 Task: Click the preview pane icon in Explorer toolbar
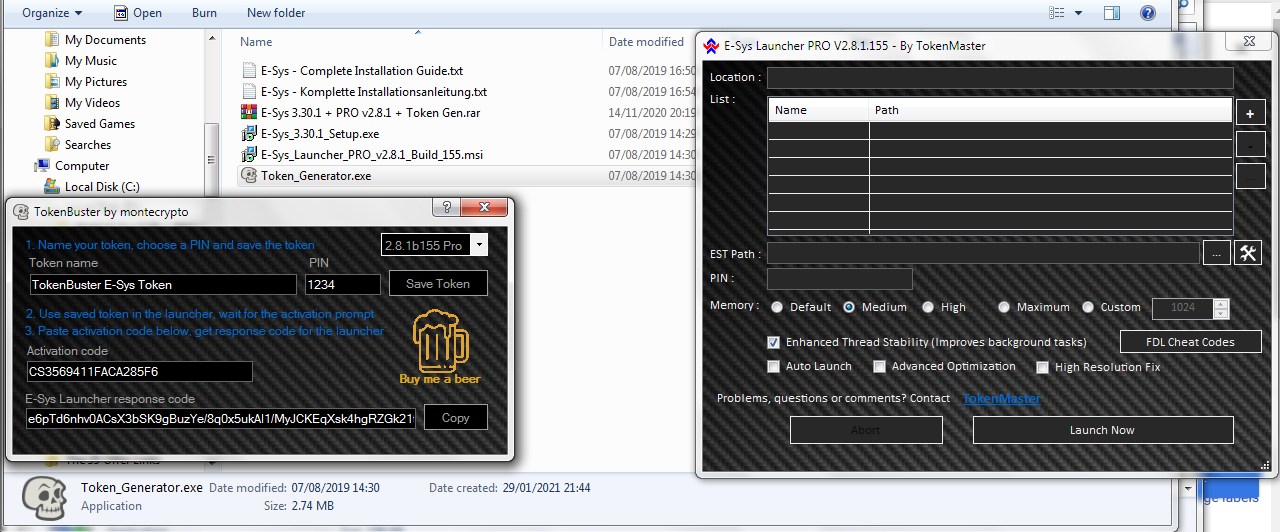(x=1112, y=13)
